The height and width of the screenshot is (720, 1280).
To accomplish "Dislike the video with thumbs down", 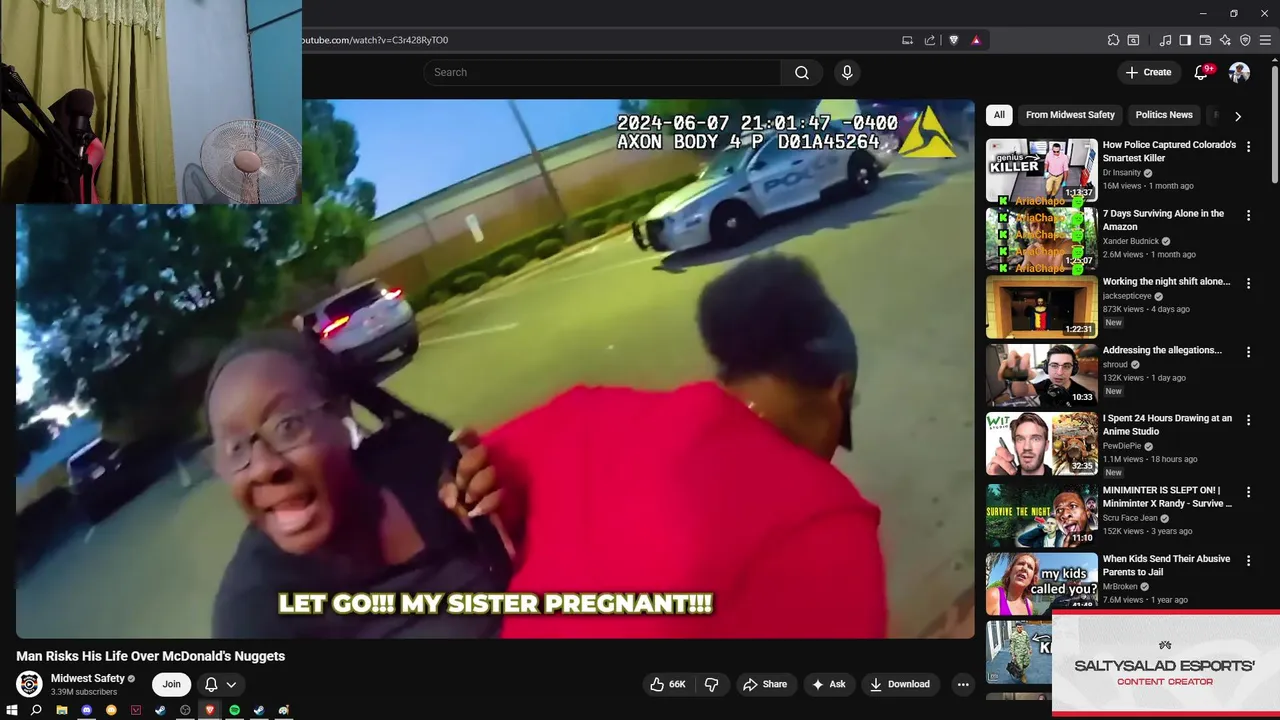I will pos(712,684).
